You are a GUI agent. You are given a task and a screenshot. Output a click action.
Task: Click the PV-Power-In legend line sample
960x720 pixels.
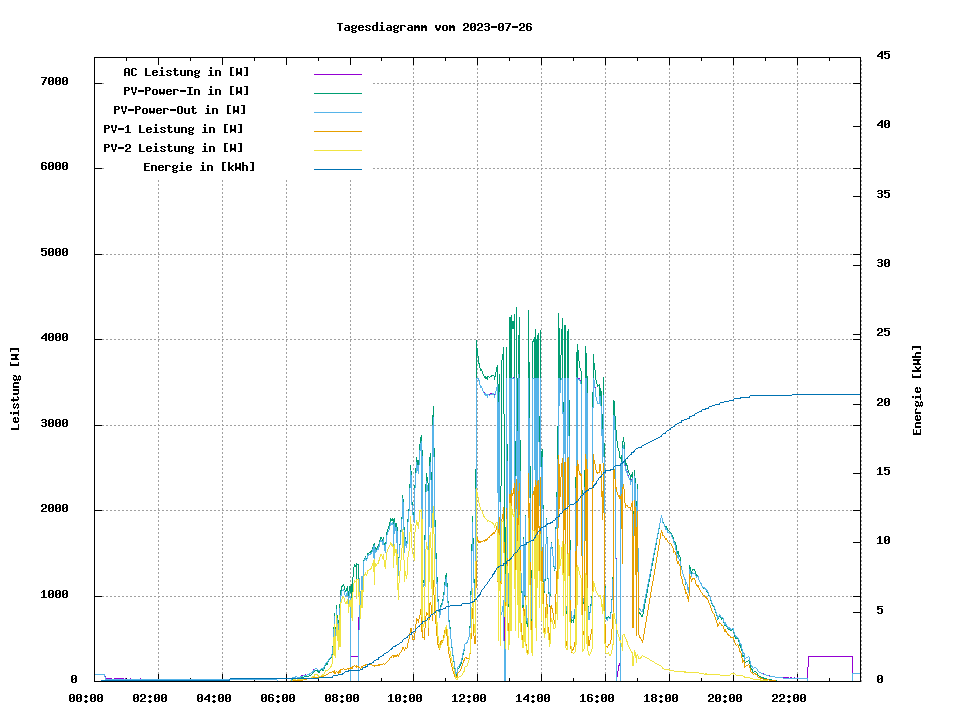337,93
